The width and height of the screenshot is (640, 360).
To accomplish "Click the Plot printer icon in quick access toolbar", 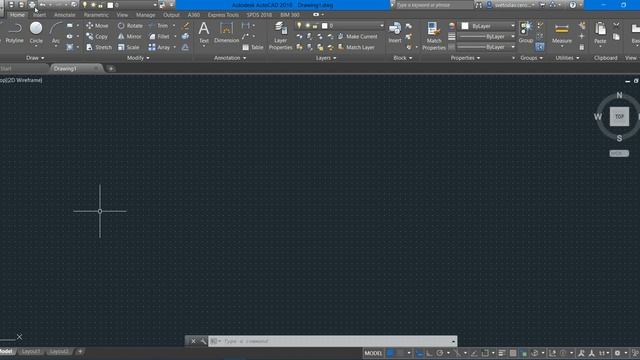I will [32, 5].
